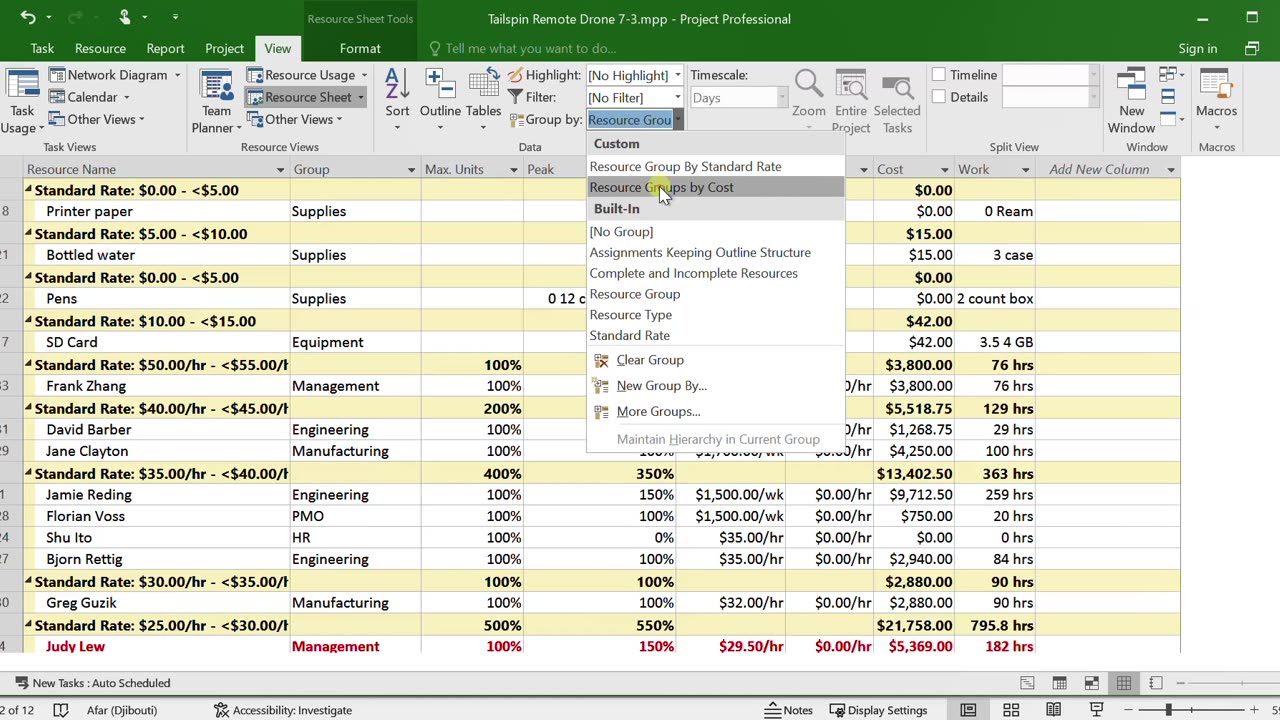Image resolution: width=1280 pixels, height=720 pixels.
Task: Open More Groups dialog
Action: 657,411
